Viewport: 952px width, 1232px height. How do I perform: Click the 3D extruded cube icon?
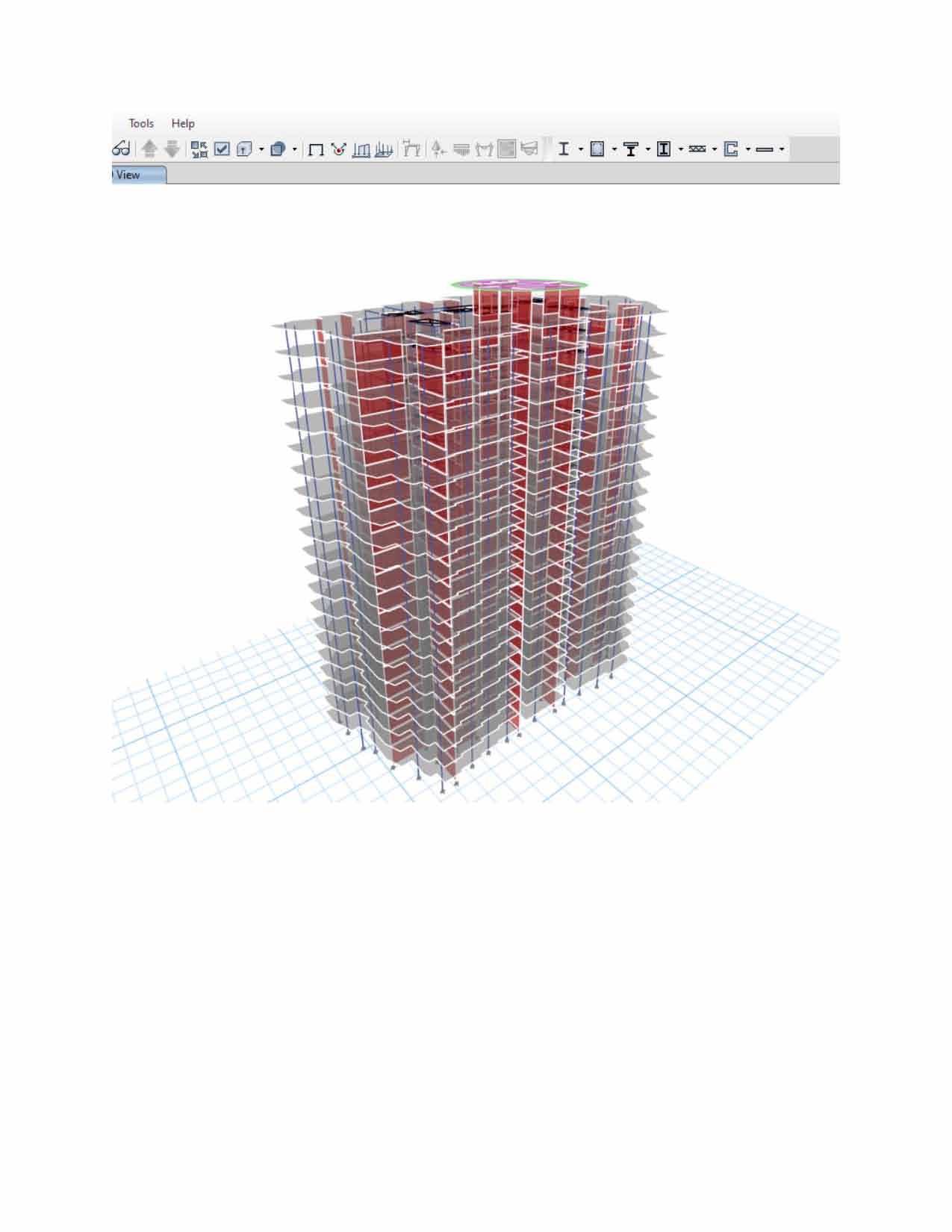pos(278,149)
